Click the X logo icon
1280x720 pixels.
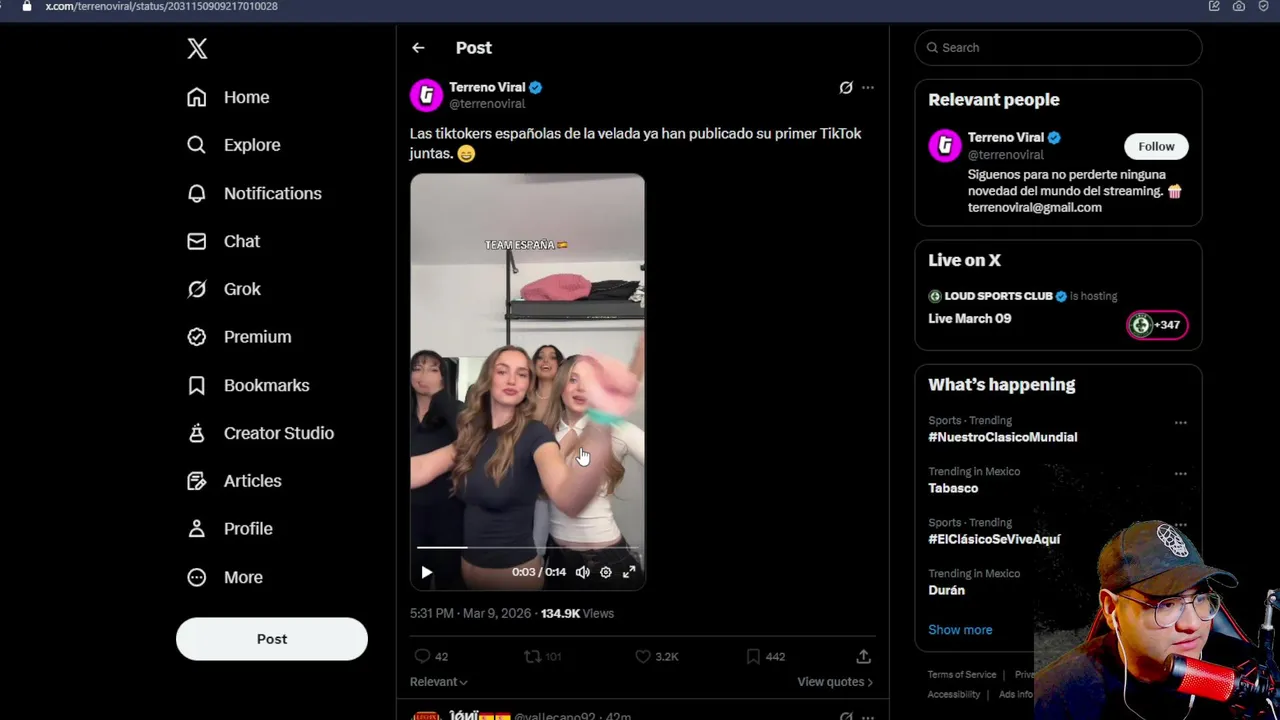point(197,48)
